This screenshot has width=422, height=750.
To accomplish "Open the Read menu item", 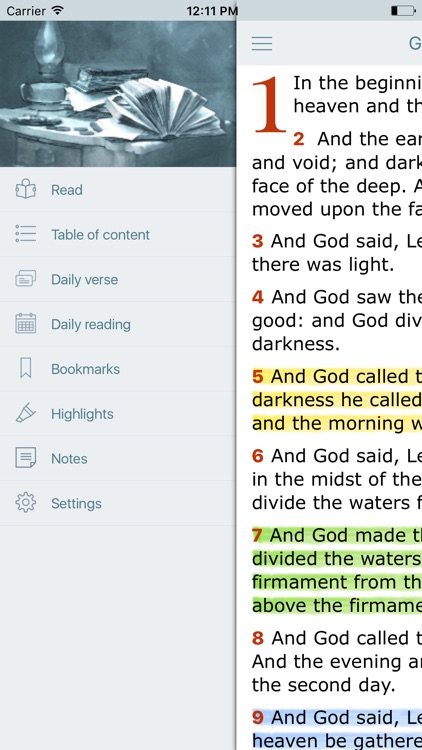I will pyautogui.click(x=118, y=190).
